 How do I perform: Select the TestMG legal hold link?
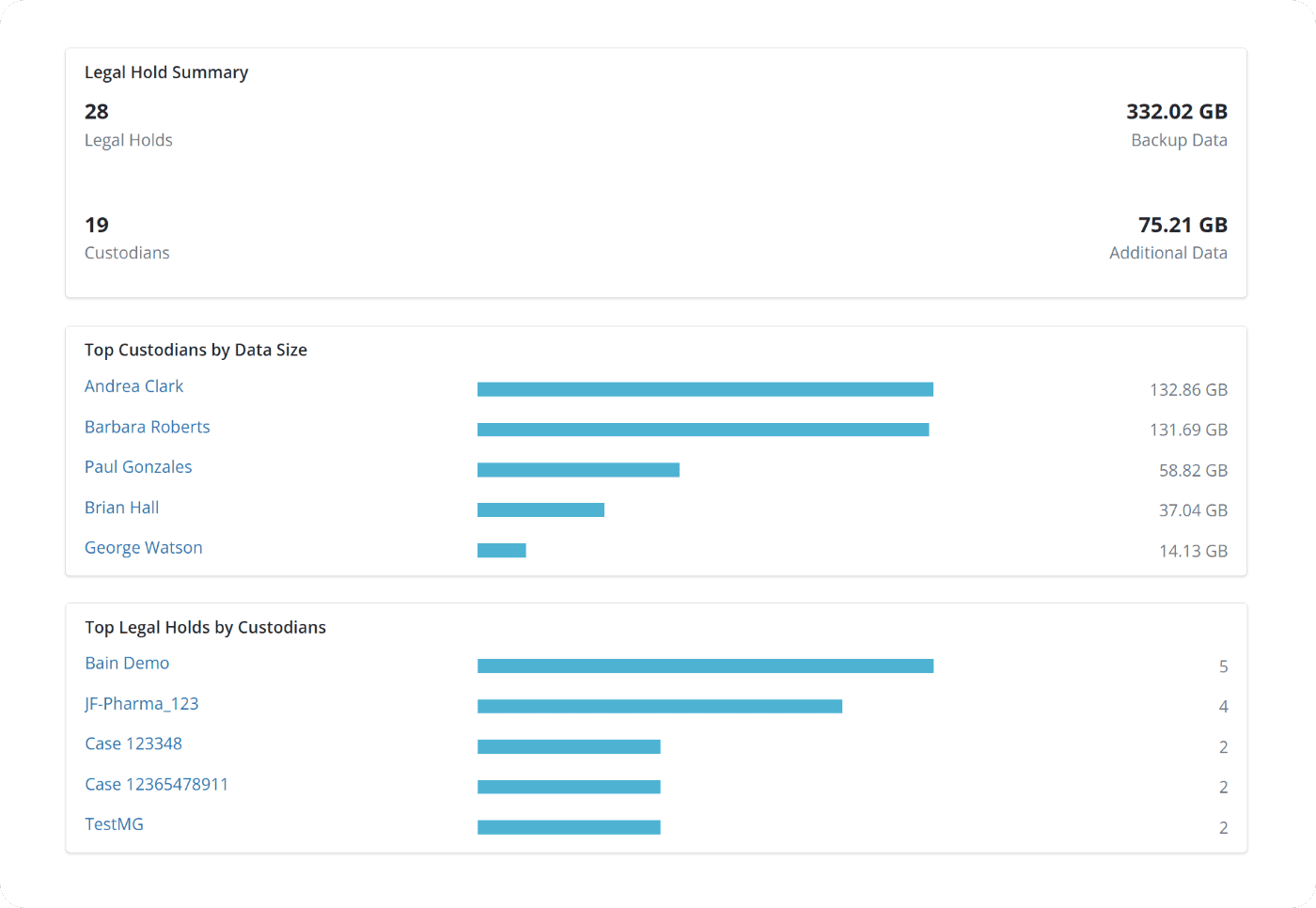pyautogui.click(x=114, y=824)
